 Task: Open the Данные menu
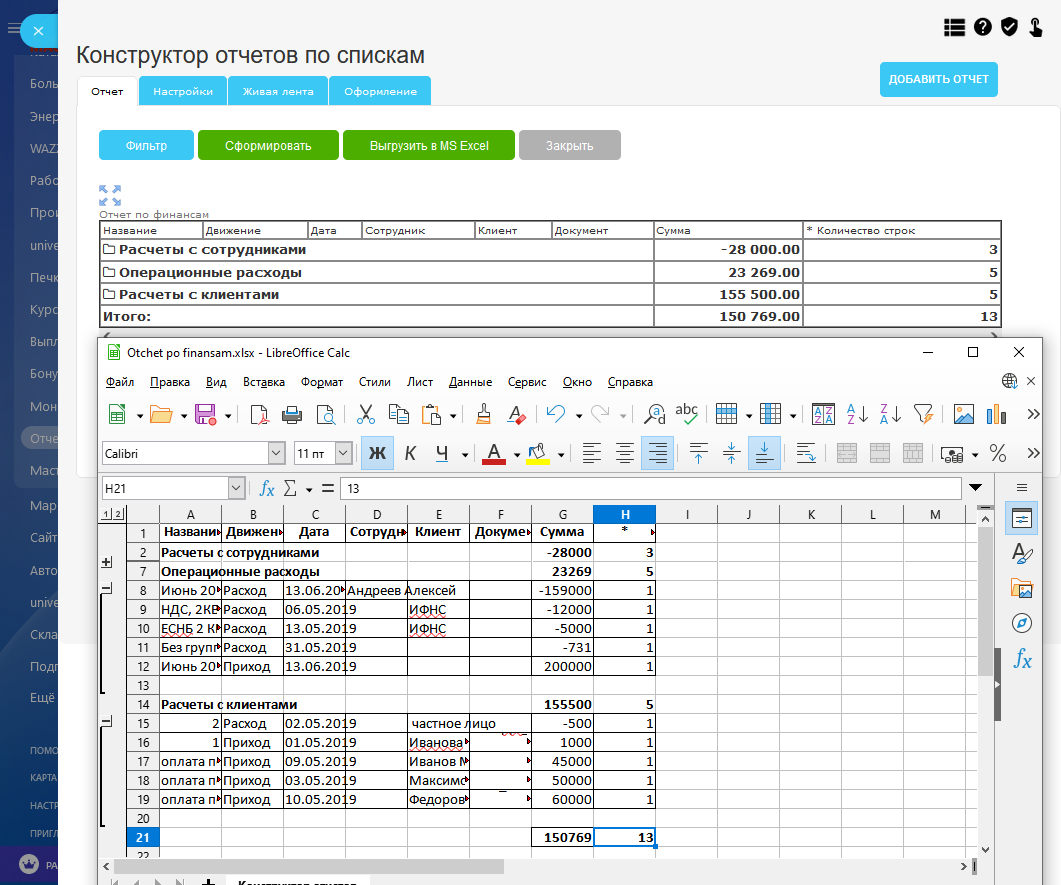coord(470,382)
